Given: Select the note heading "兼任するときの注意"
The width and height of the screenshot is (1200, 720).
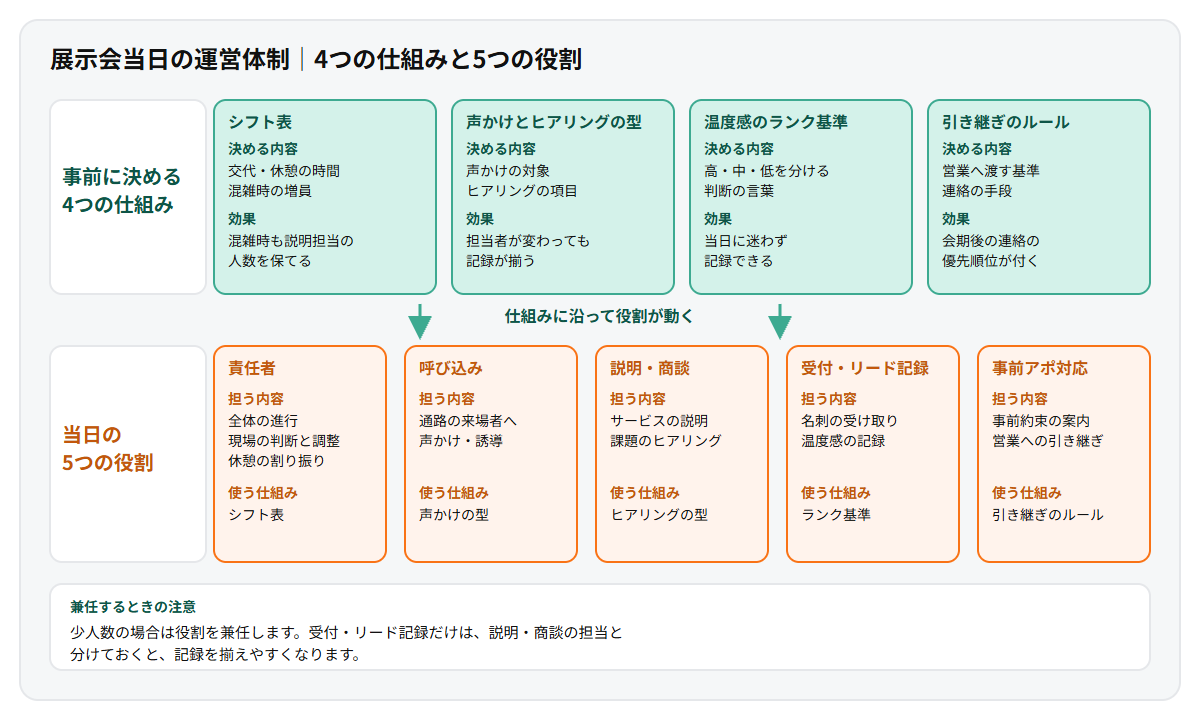Looking at the screenshot, I should click(133, 607).
